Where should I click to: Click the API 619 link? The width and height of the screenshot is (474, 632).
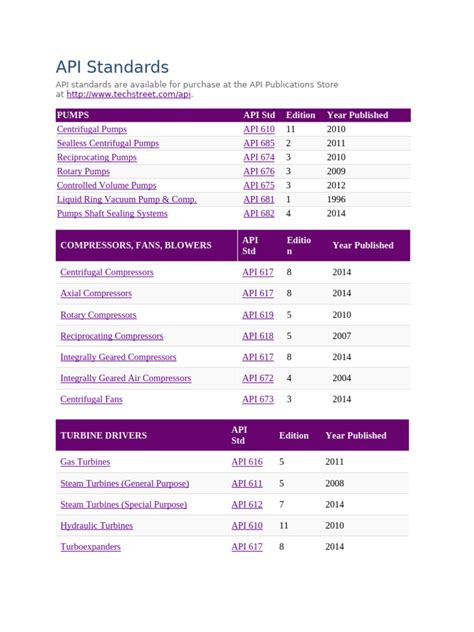[258, 315]
